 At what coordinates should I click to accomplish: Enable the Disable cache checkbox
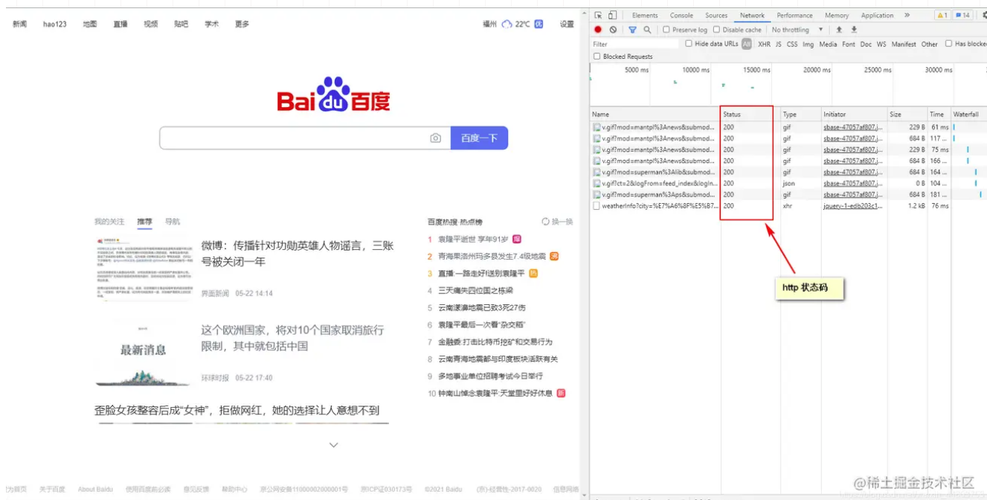point(716,30)
